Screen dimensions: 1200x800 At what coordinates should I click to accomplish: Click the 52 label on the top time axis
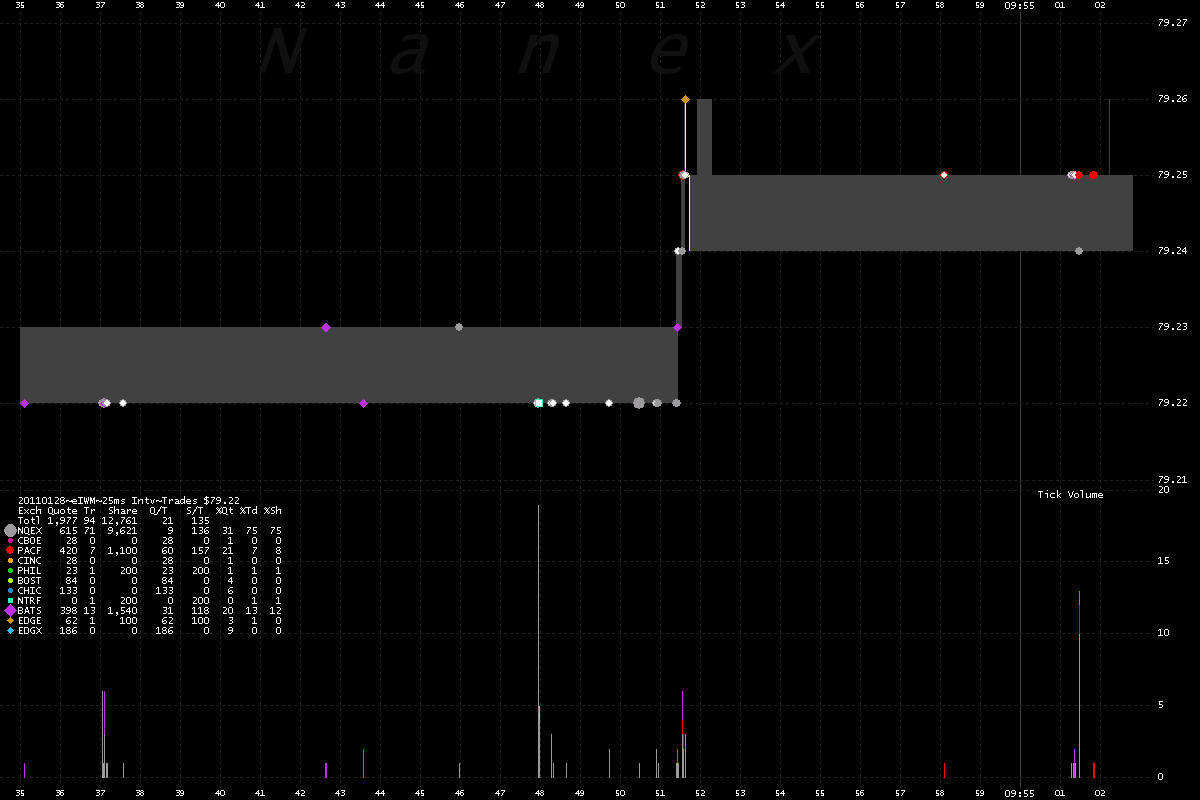[x=700, y=5]
